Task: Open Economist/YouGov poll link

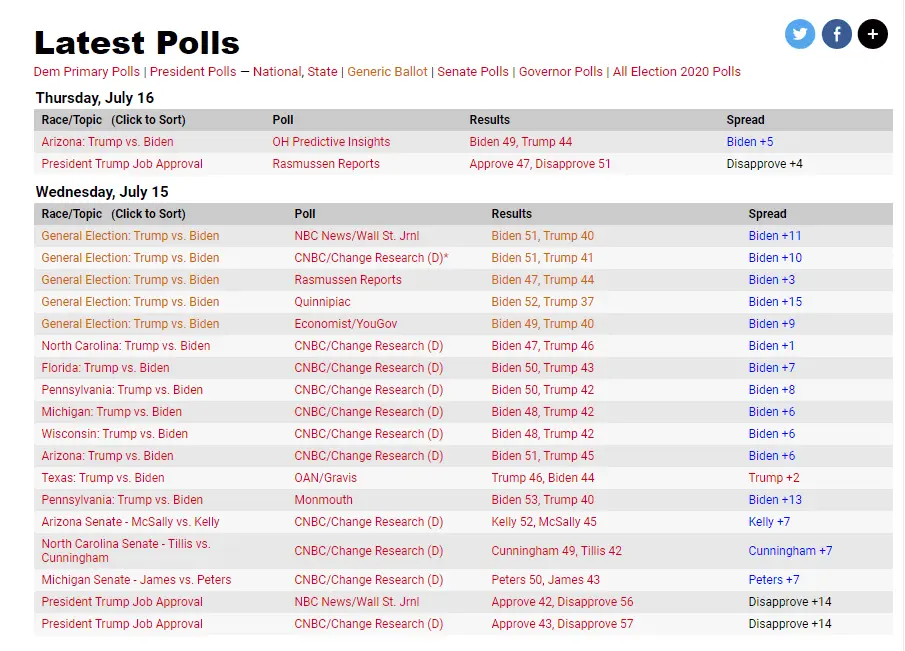Action: (x=348, y=324)
